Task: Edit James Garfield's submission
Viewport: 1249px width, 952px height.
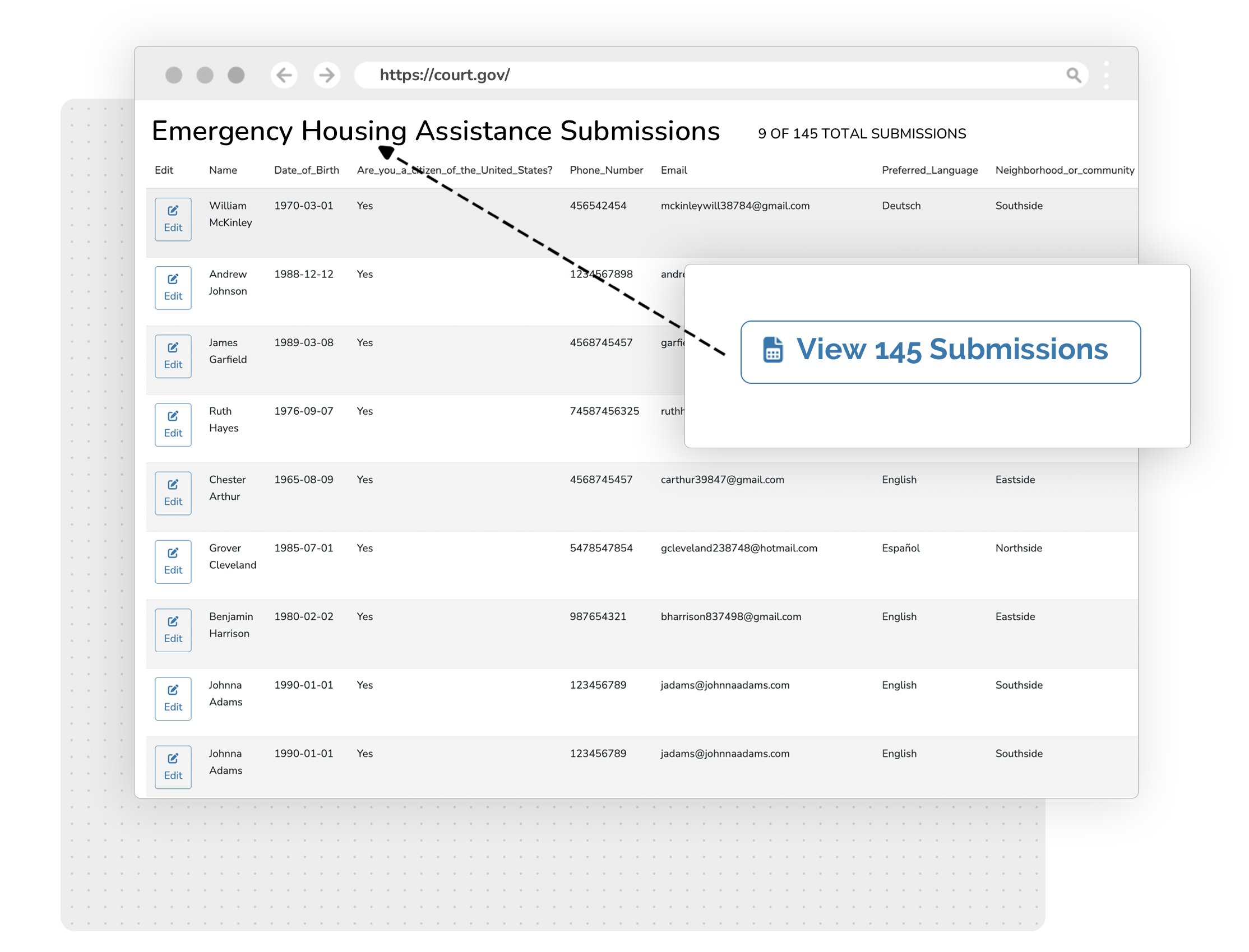Action: tap(173, 356)
